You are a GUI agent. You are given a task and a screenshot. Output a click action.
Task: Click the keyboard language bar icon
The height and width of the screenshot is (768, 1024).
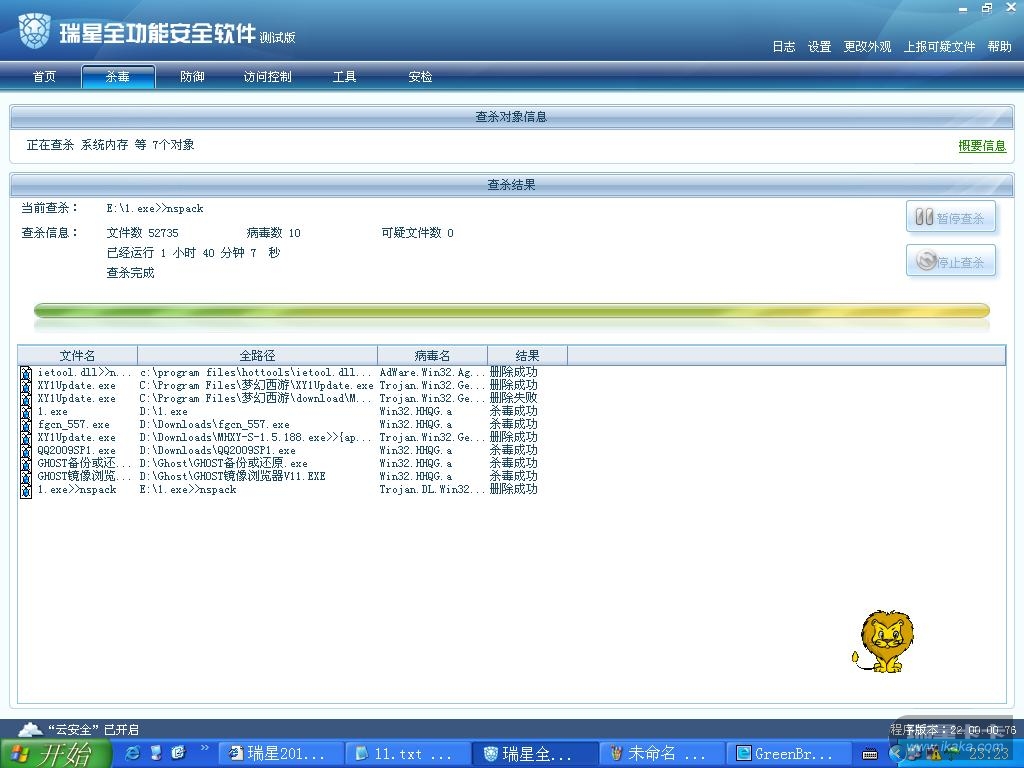tap(870, 755)
